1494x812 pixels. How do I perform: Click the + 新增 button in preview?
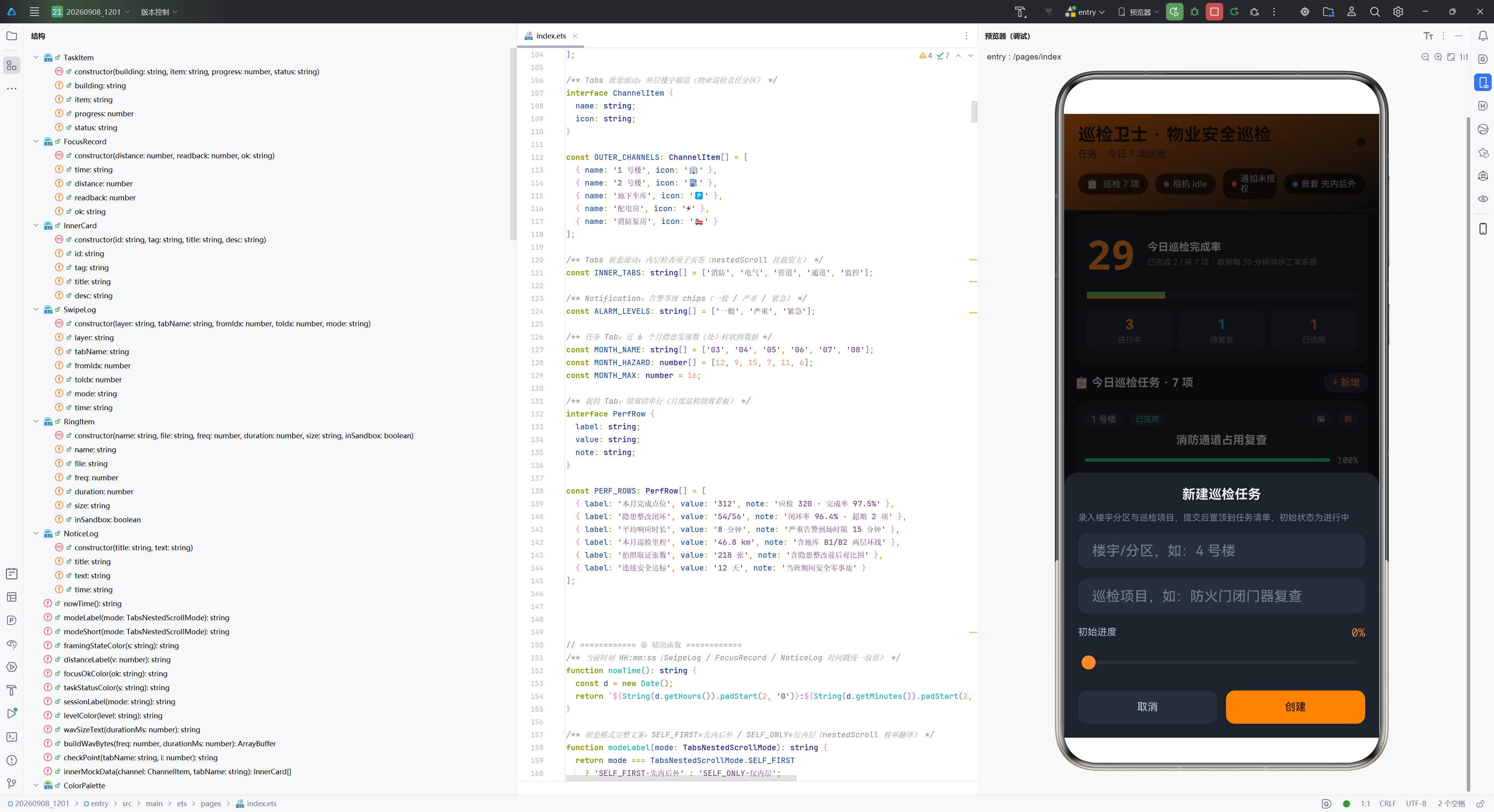point(1345,383)
